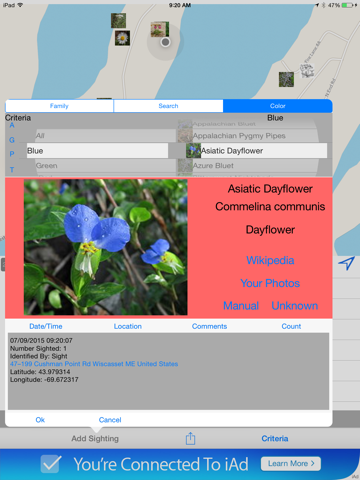Switch to the Search tab

click(168, 106)
